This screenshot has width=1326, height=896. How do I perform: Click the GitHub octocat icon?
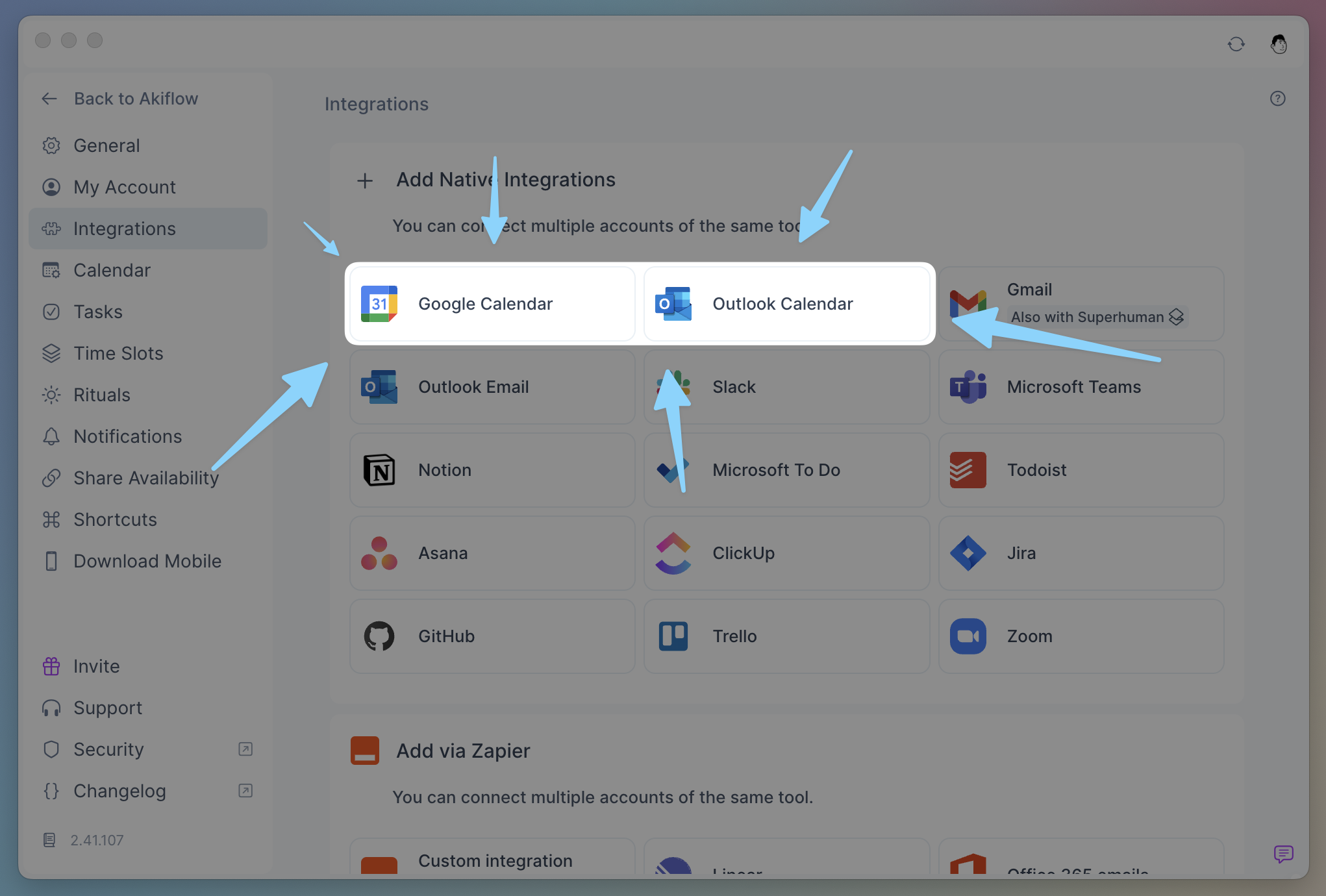point(379,636)
